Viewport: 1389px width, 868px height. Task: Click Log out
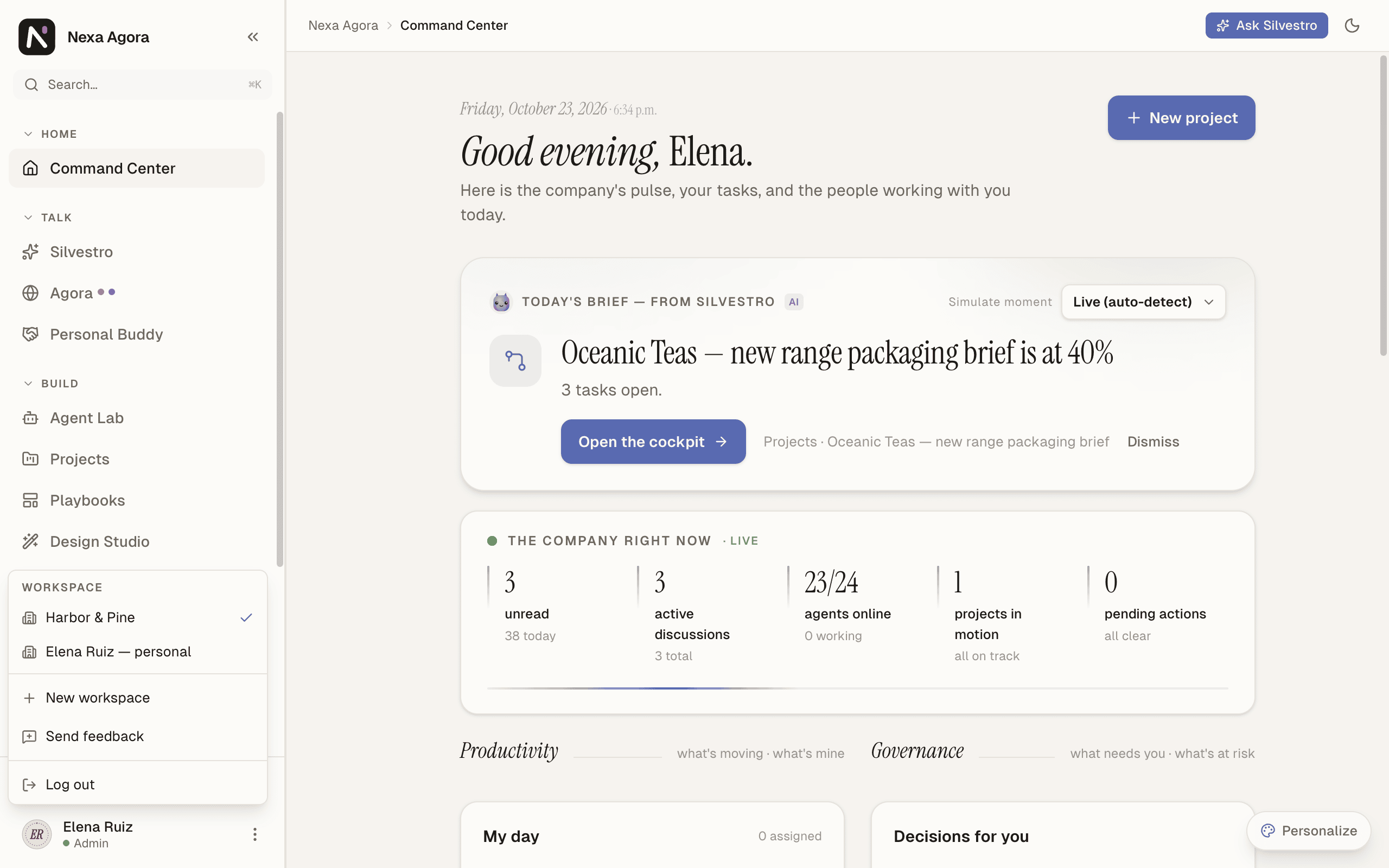[138, 784]
